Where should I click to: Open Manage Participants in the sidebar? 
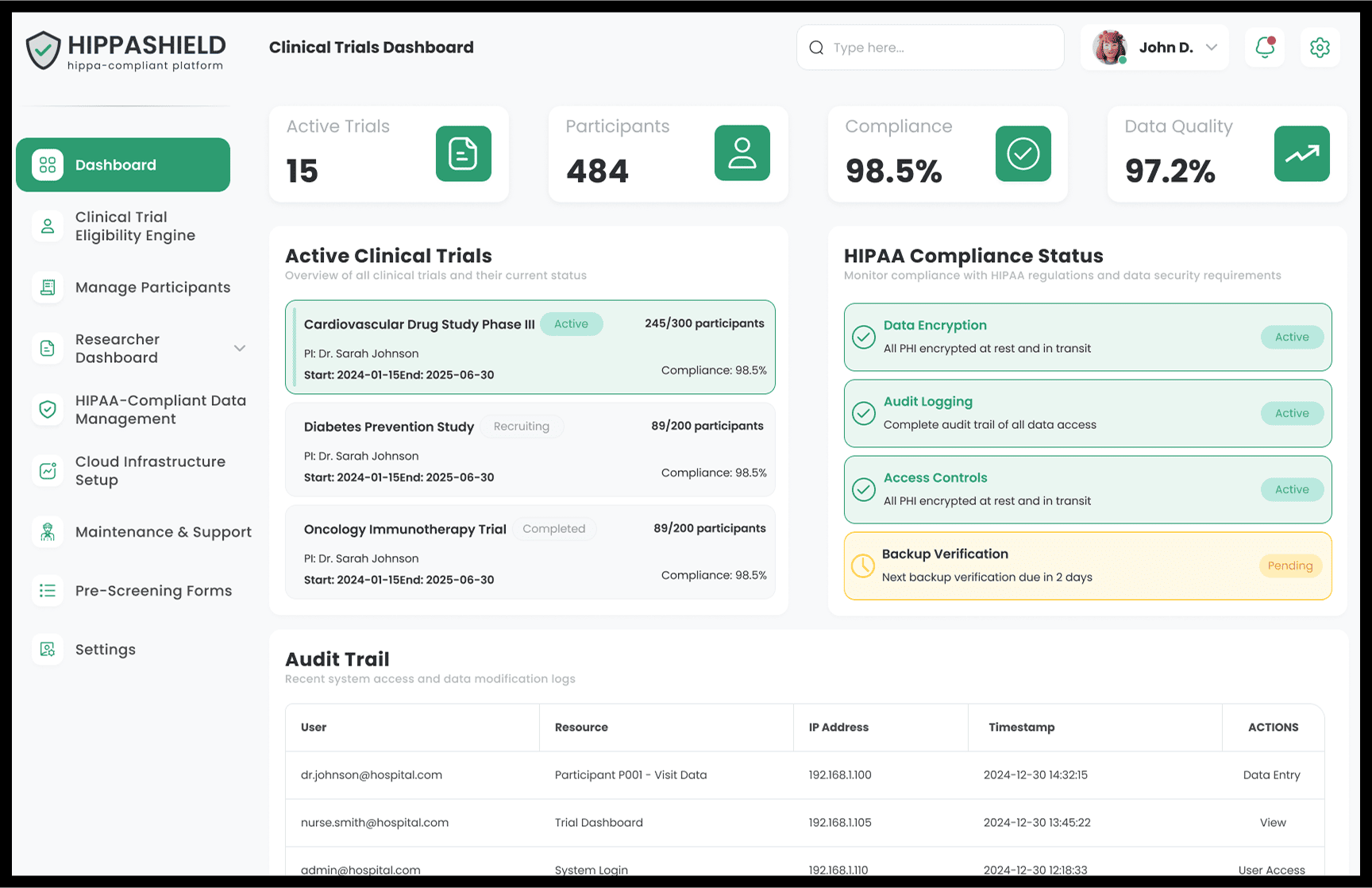coord(152,288)
